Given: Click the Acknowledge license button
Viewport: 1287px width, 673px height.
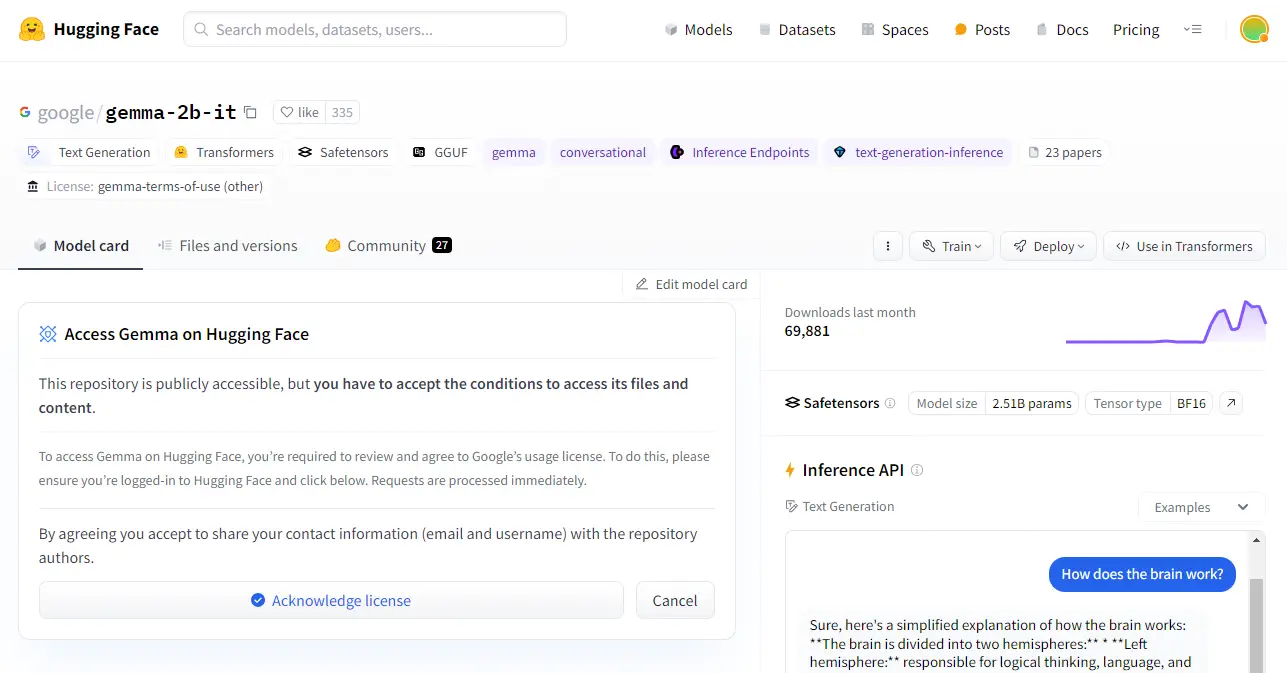Looking at the screenshot, I should pos(331,600).
